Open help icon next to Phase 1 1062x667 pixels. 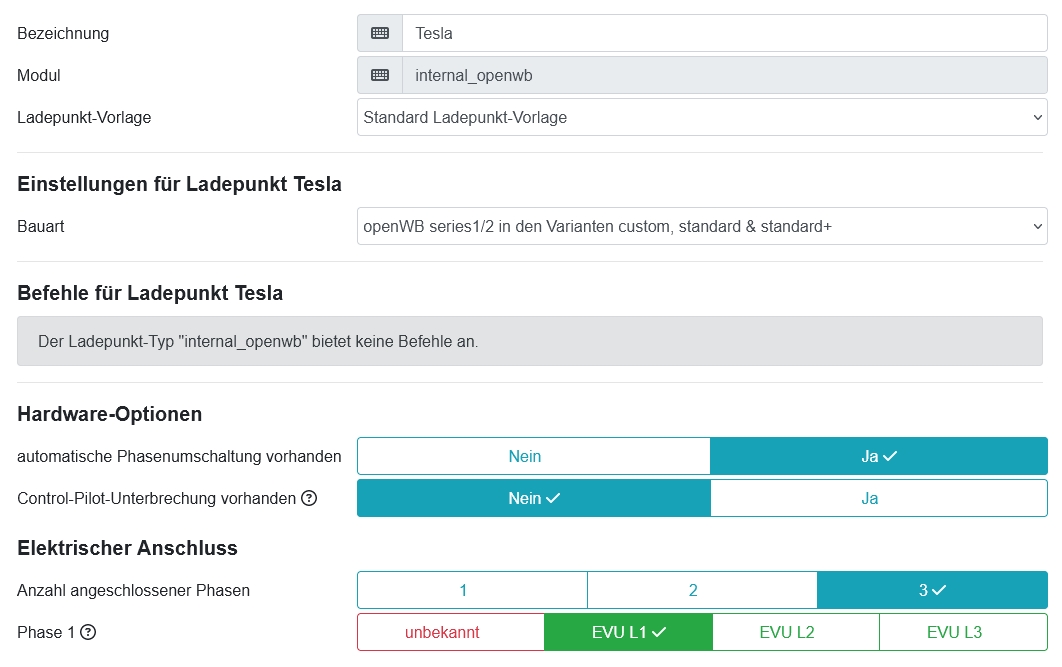[x=88, y=632]
